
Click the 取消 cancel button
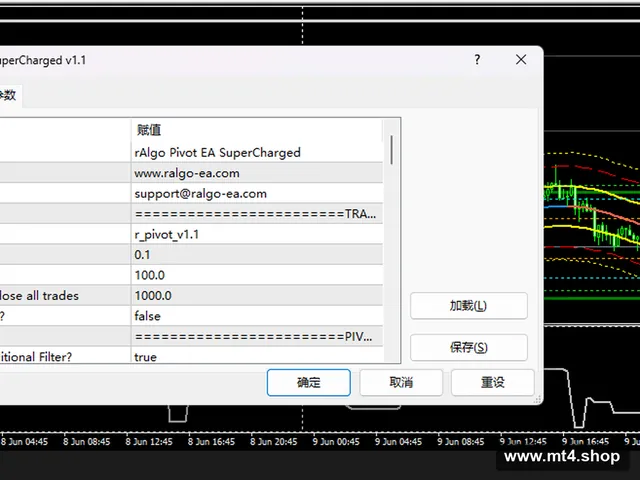click(401, 382)
